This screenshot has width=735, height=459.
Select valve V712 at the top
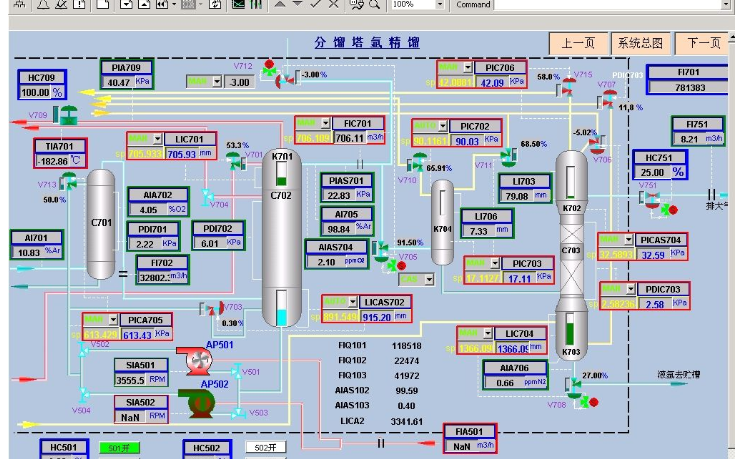[x=285, y=81]
